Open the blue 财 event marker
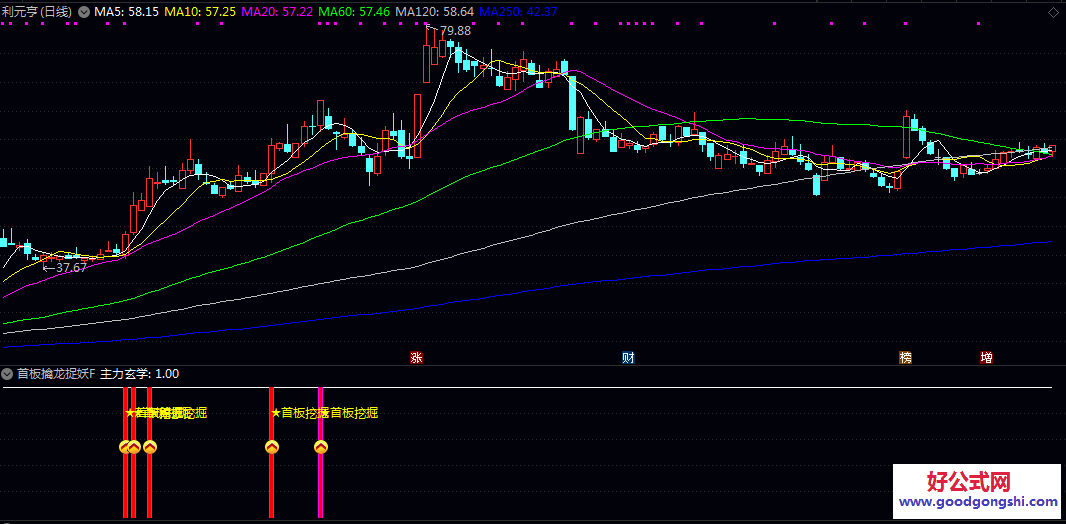The width and height of the screenshot is (1066, 524). tap(628, 357)
